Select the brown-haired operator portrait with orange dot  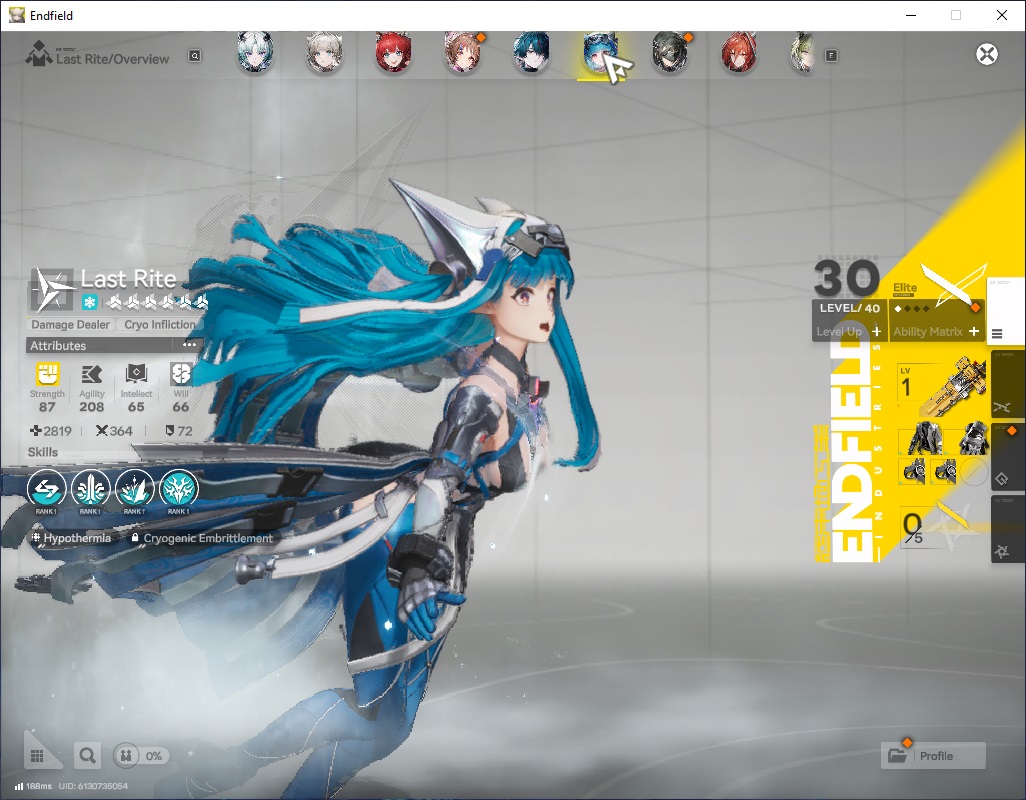(463, 52)
